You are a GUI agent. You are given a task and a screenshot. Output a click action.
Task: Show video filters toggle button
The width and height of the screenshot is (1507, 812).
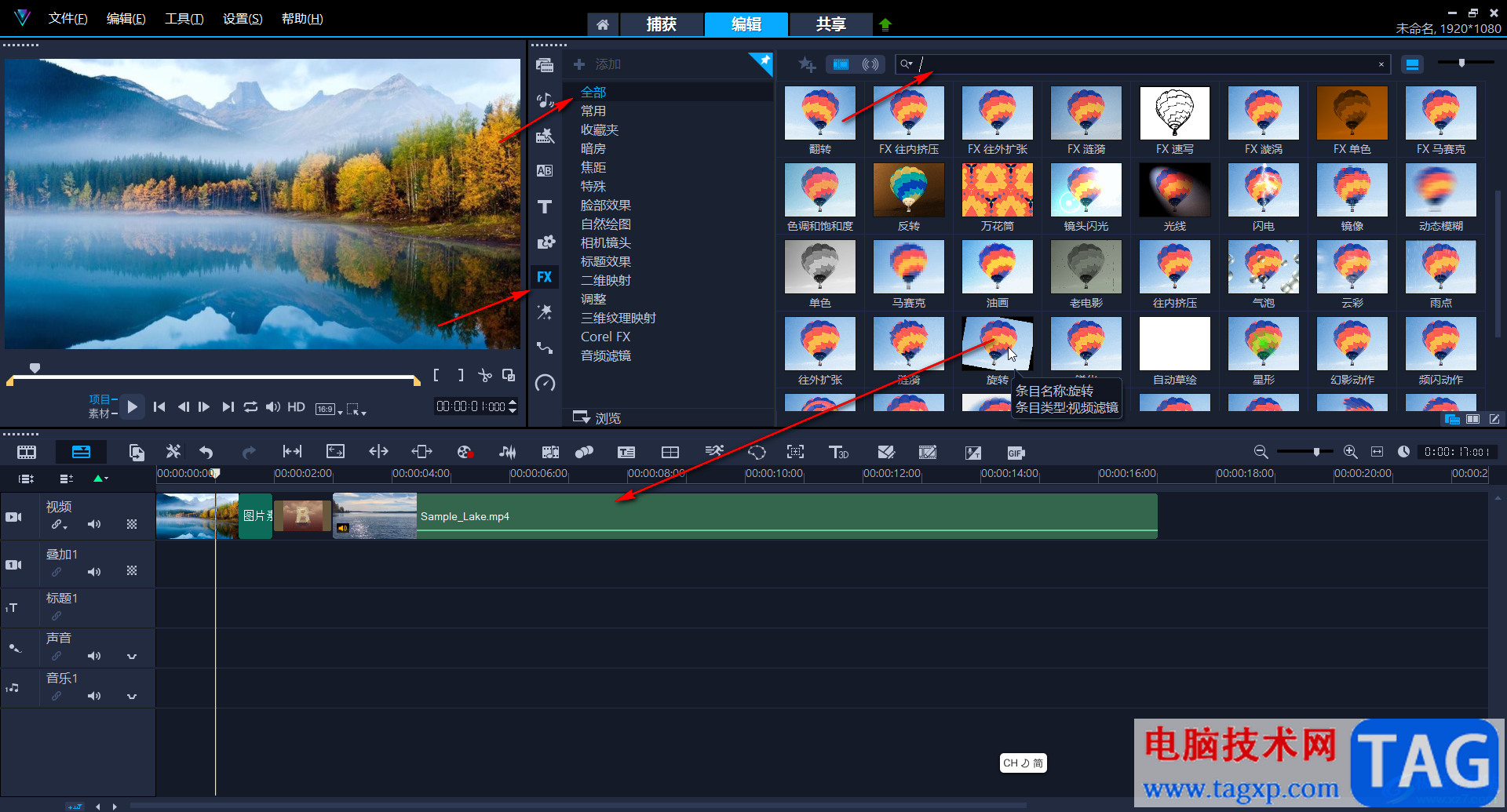click(841, 64)
